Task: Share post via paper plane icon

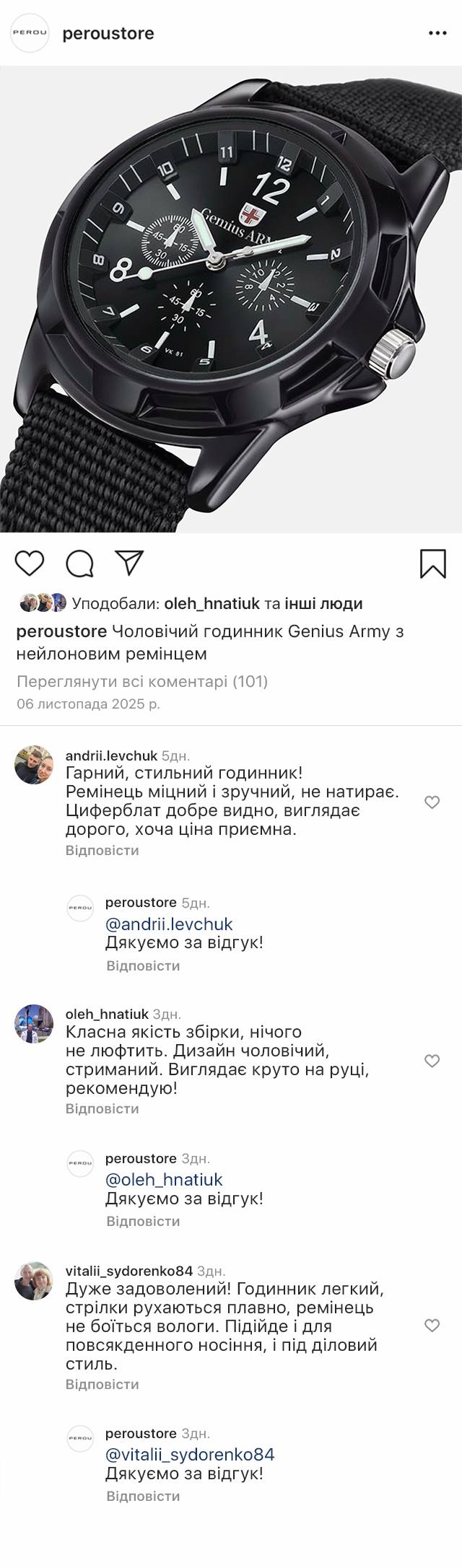Action: [x=129, y=563]
